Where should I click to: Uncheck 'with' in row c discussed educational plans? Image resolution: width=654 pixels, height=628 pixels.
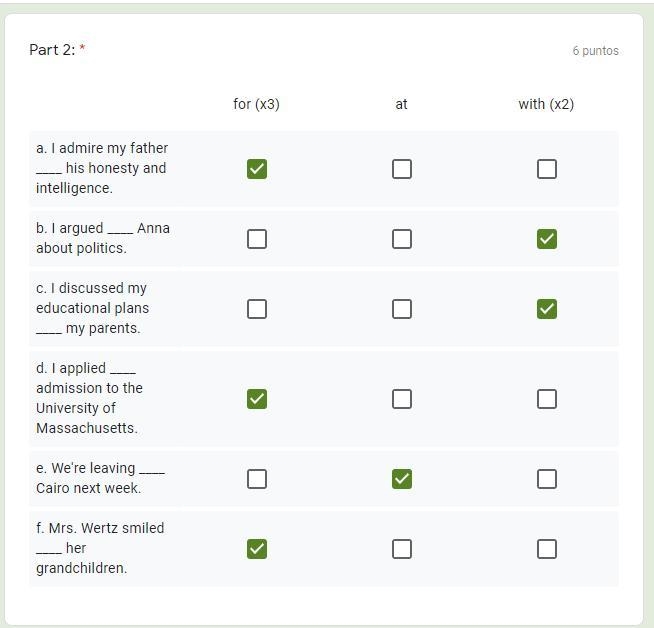(x=546, y=309)
